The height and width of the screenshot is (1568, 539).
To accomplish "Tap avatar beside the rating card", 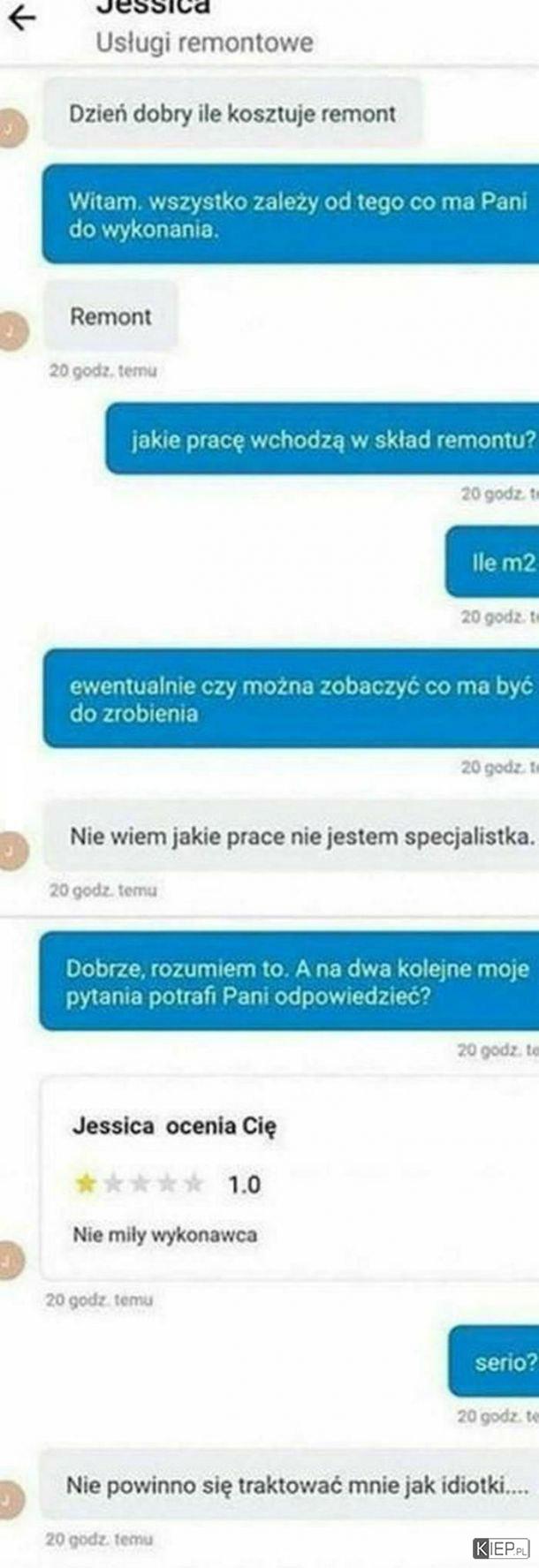I will [x=11, y=1261].
